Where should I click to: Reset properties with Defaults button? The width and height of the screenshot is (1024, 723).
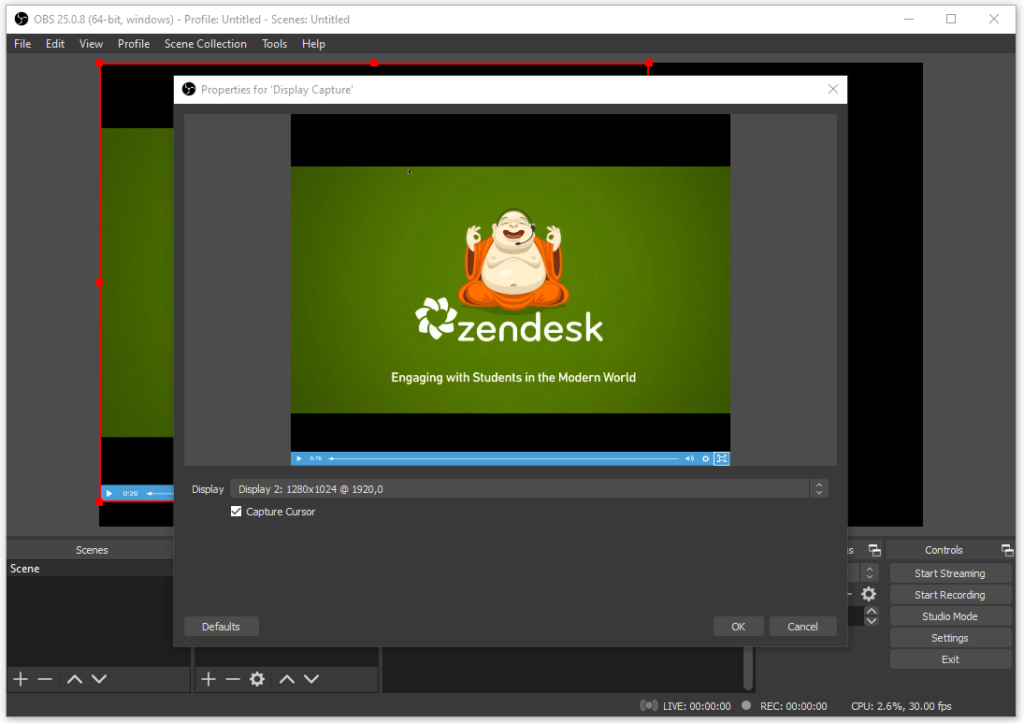[x=221, y=626]
